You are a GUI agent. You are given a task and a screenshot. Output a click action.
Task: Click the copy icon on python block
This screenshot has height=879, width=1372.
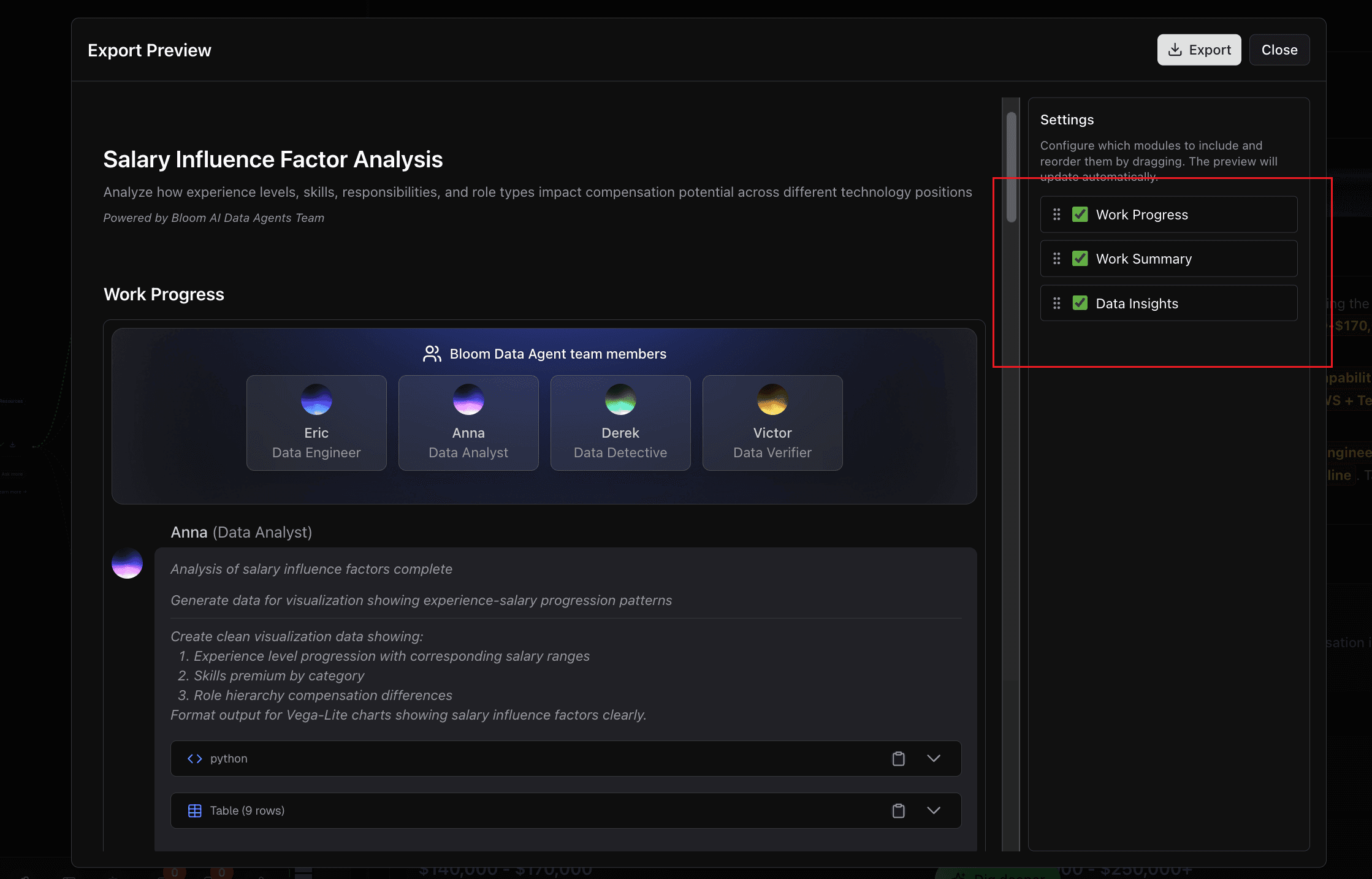point(898,759)
